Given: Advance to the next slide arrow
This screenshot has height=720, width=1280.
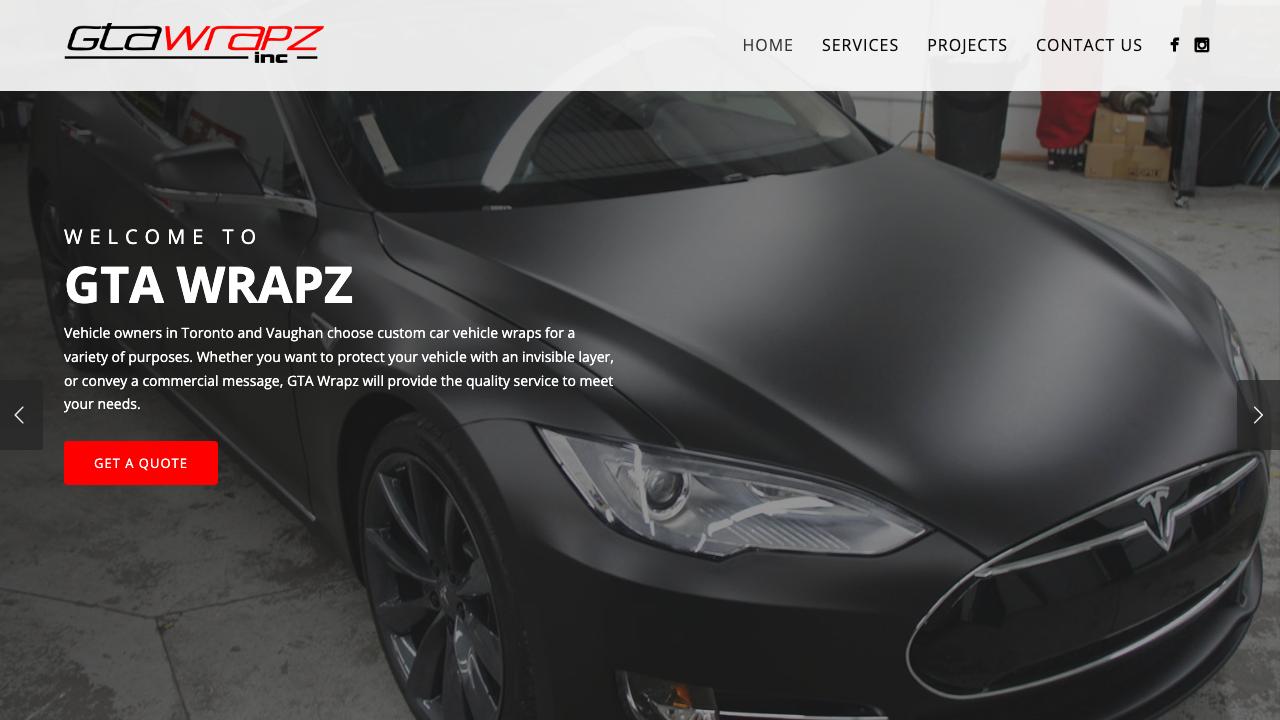Looking at the screenshot, I should (1258, 415).
